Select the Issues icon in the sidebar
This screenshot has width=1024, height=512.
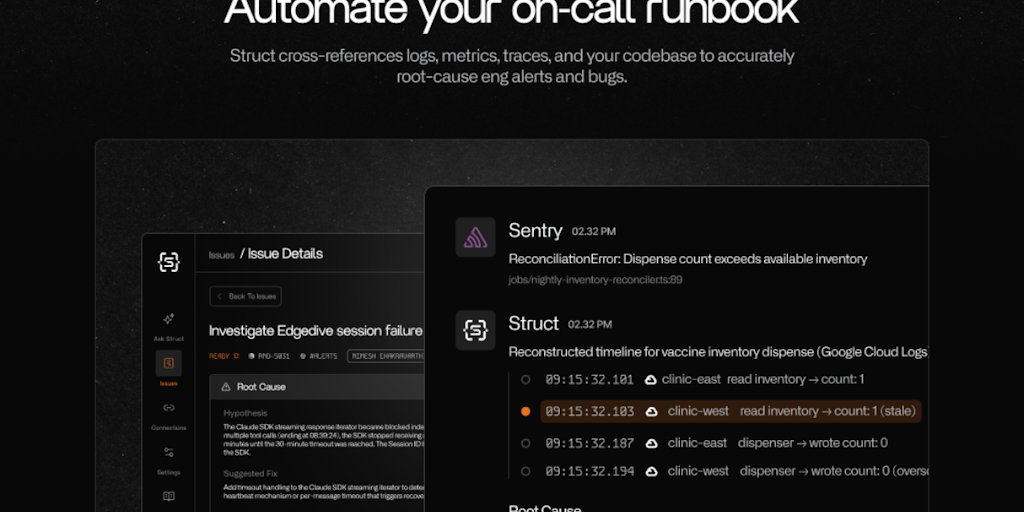coord(168,363)
